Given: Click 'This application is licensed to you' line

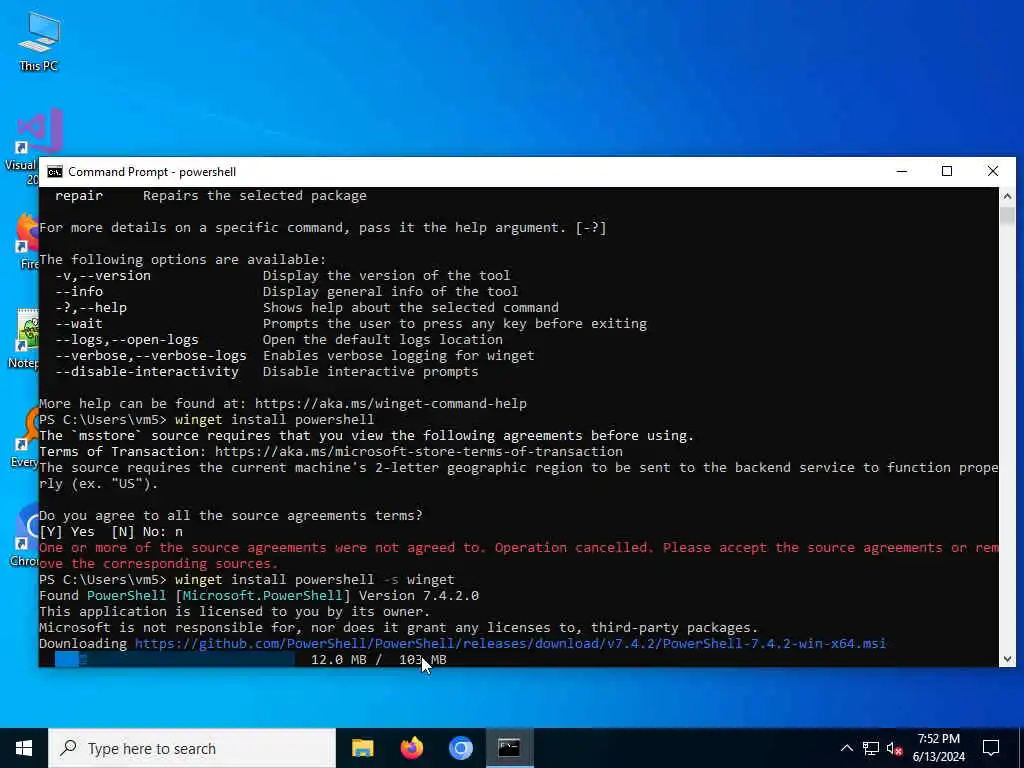Looking at the screenshot, I should pos(234,611).
